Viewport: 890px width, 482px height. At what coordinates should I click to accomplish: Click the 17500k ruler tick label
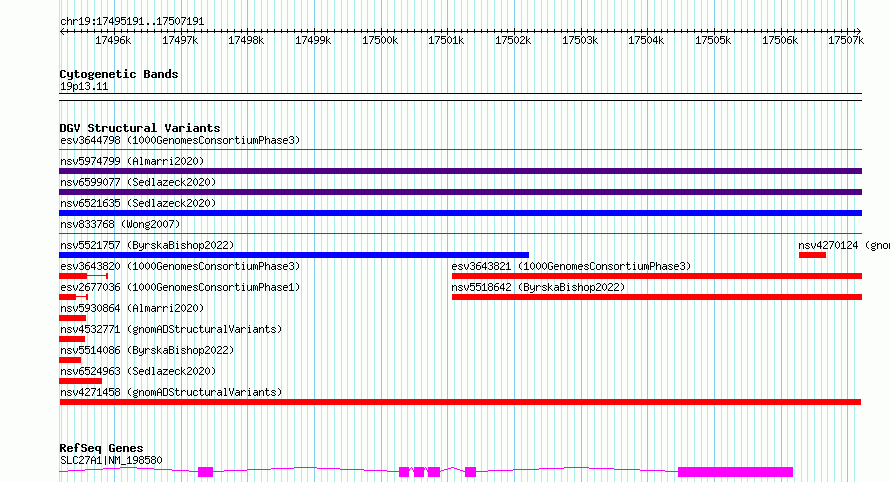coord(380,40)
